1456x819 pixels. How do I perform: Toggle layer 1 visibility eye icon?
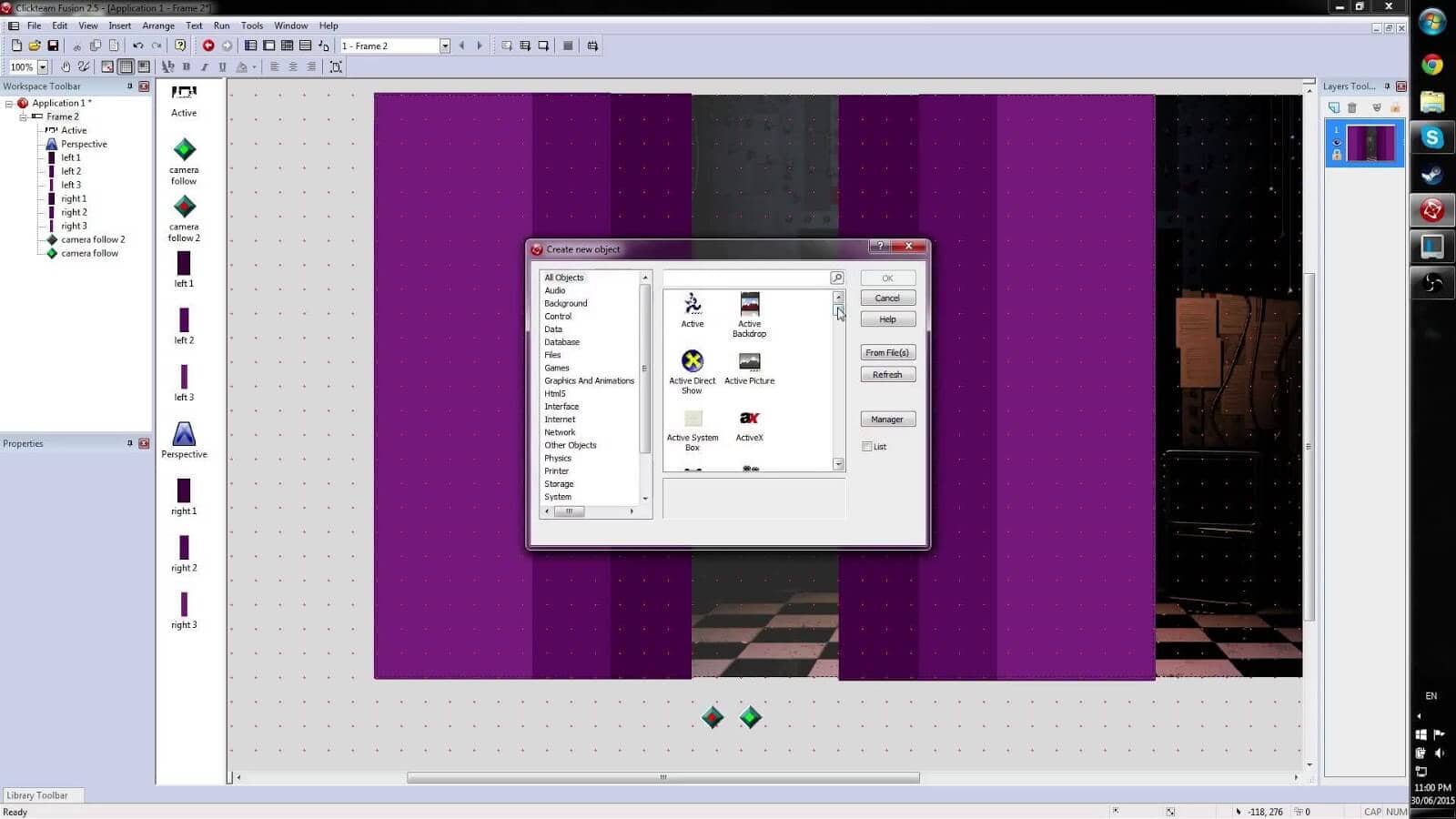tap(1337, 142)
